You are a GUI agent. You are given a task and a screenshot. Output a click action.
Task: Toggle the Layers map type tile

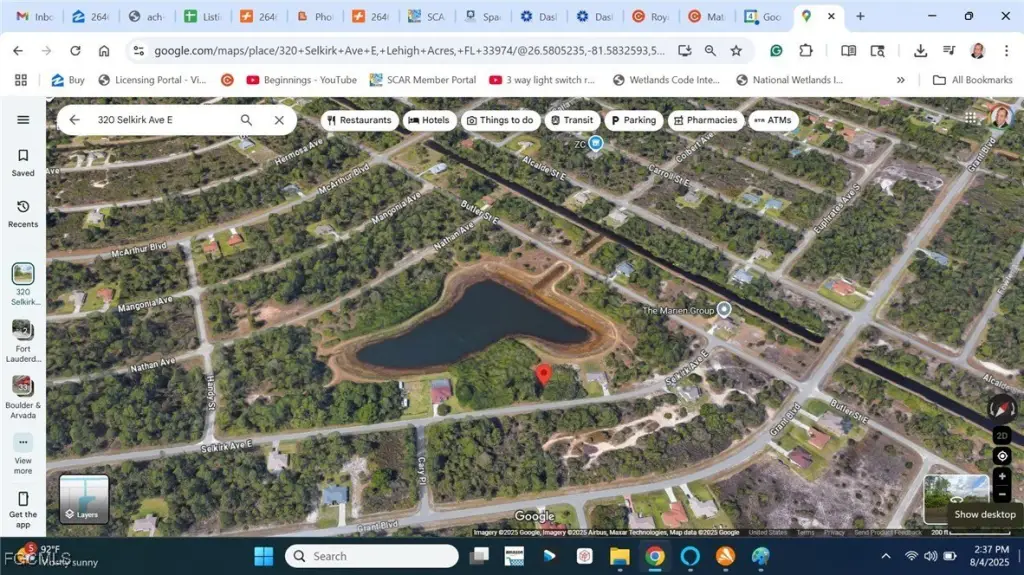tap(84, 499)
